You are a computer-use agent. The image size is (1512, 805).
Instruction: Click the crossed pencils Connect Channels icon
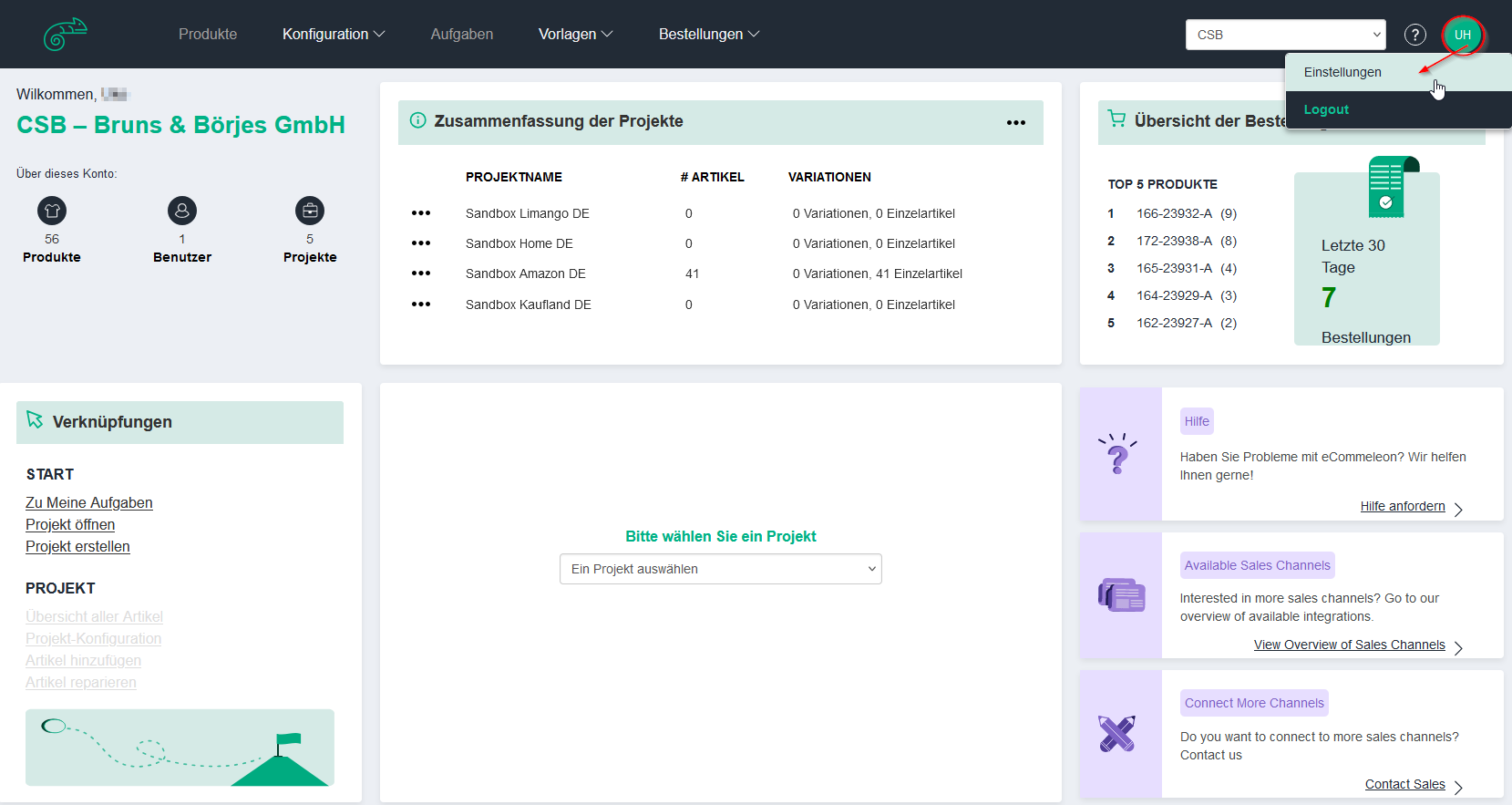coord(1117,733)
